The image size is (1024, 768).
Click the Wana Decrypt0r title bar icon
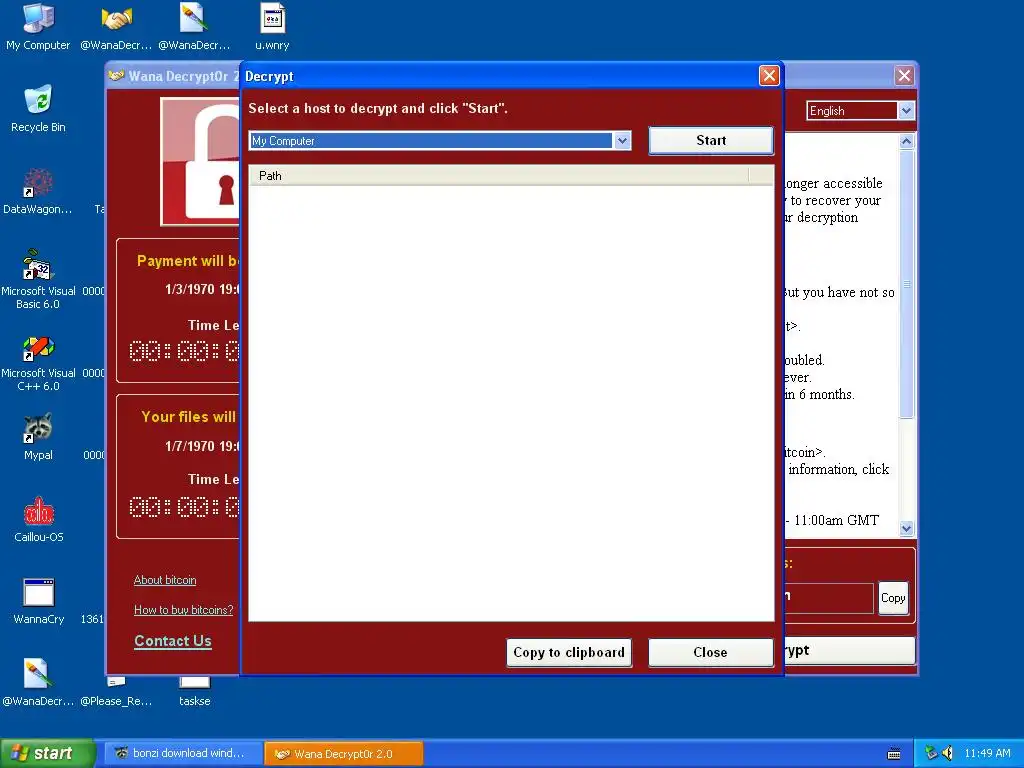point(117,76)
